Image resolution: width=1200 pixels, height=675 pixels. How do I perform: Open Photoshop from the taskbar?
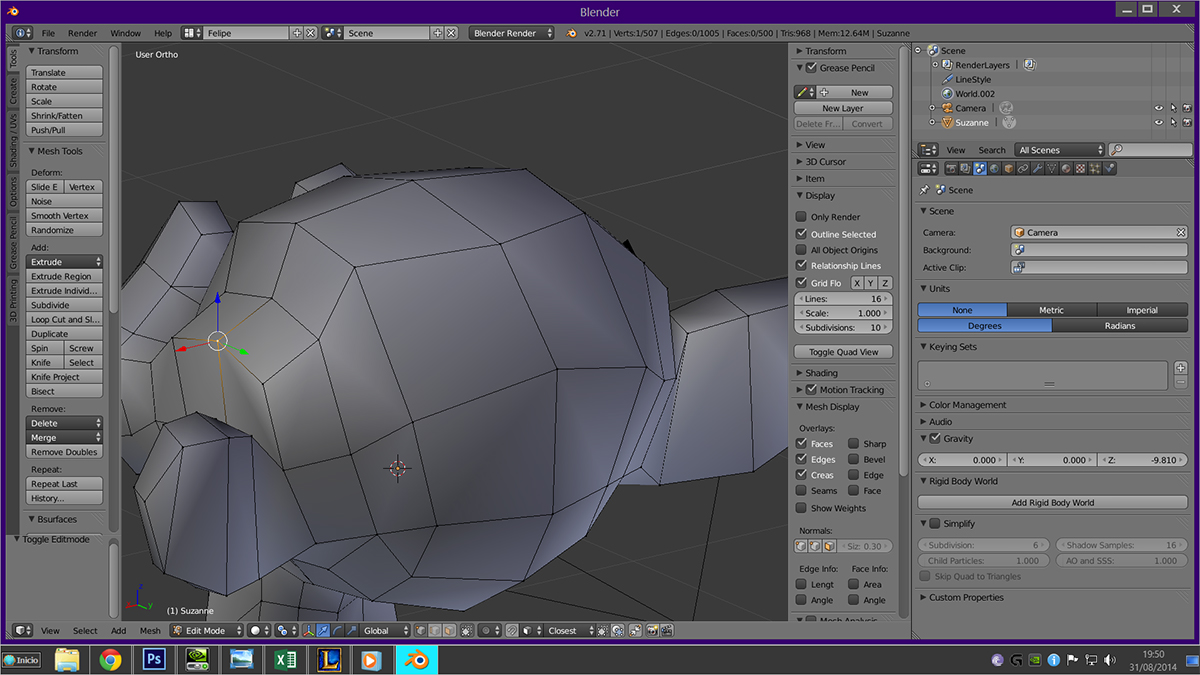click(x=154, y=660)
